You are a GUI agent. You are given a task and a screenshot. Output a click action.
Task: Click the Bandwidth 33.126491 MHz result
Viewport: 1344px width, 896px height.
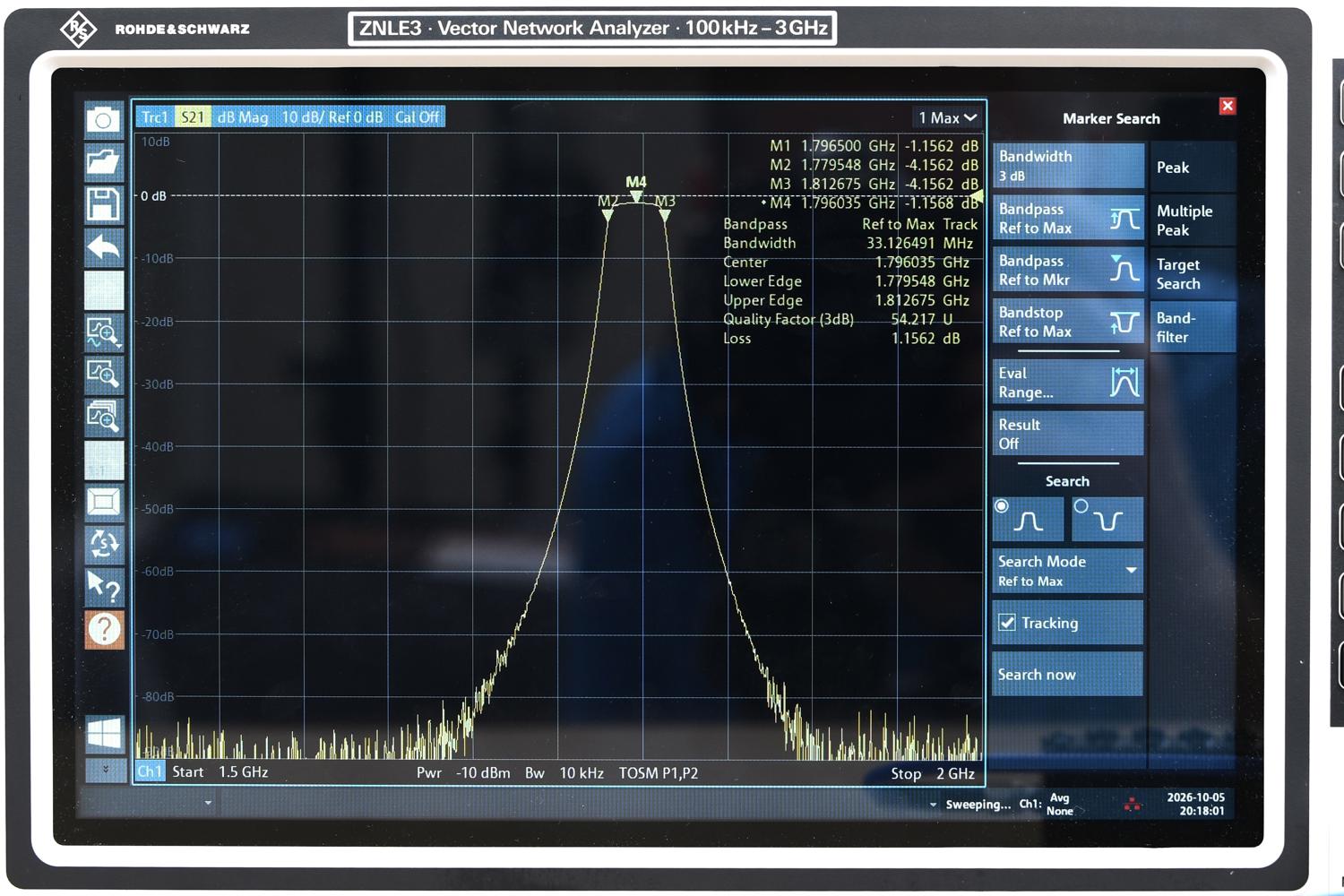(x=848, y=243)
